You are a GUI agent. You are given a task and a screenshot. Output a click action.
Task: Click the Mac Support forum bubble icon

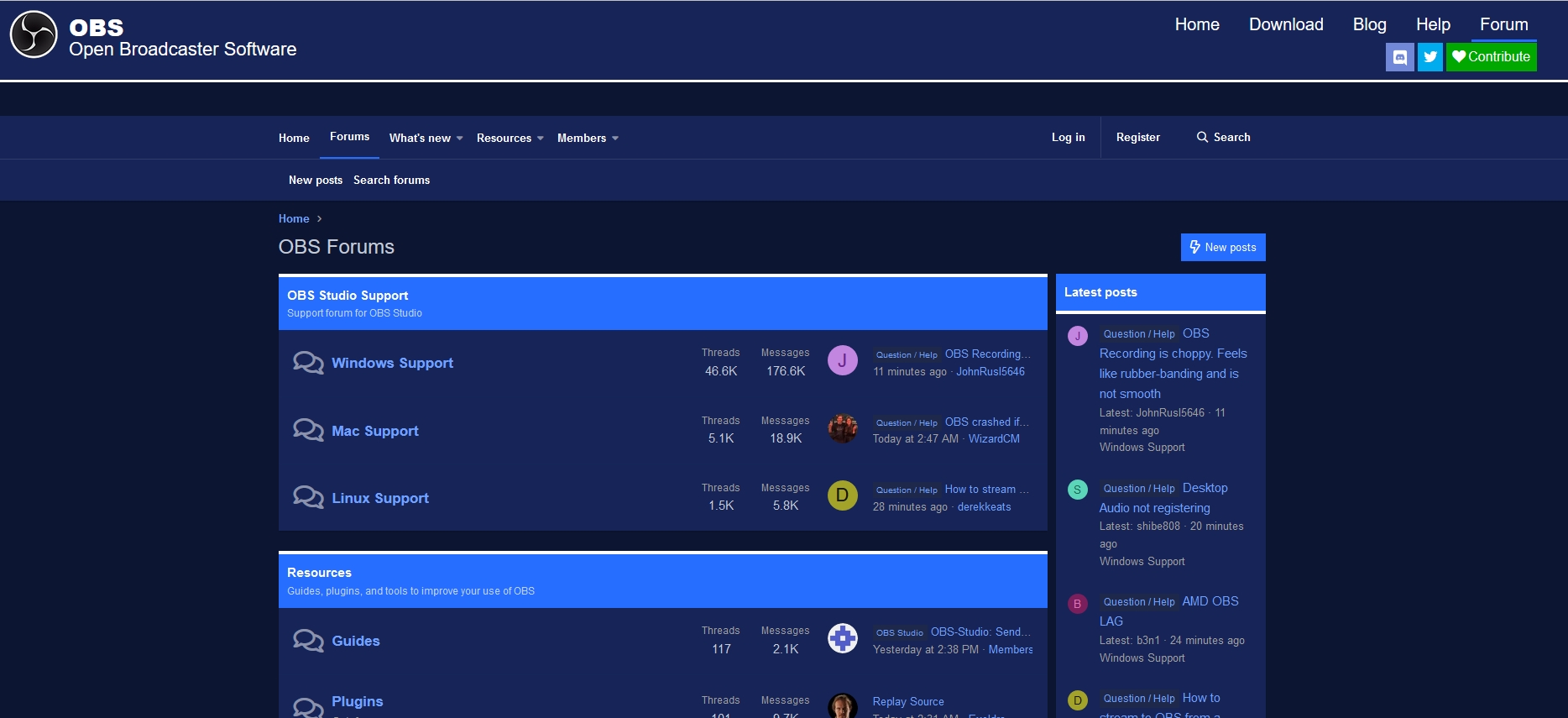(308, 430)
